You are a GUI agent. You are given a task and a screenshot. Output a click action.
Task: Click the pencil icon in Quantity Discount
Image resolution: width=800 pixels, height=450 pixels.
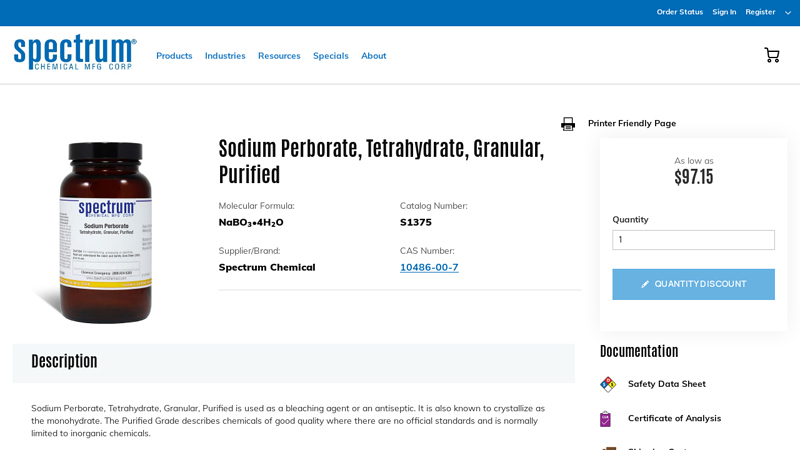tap(645, 284)
